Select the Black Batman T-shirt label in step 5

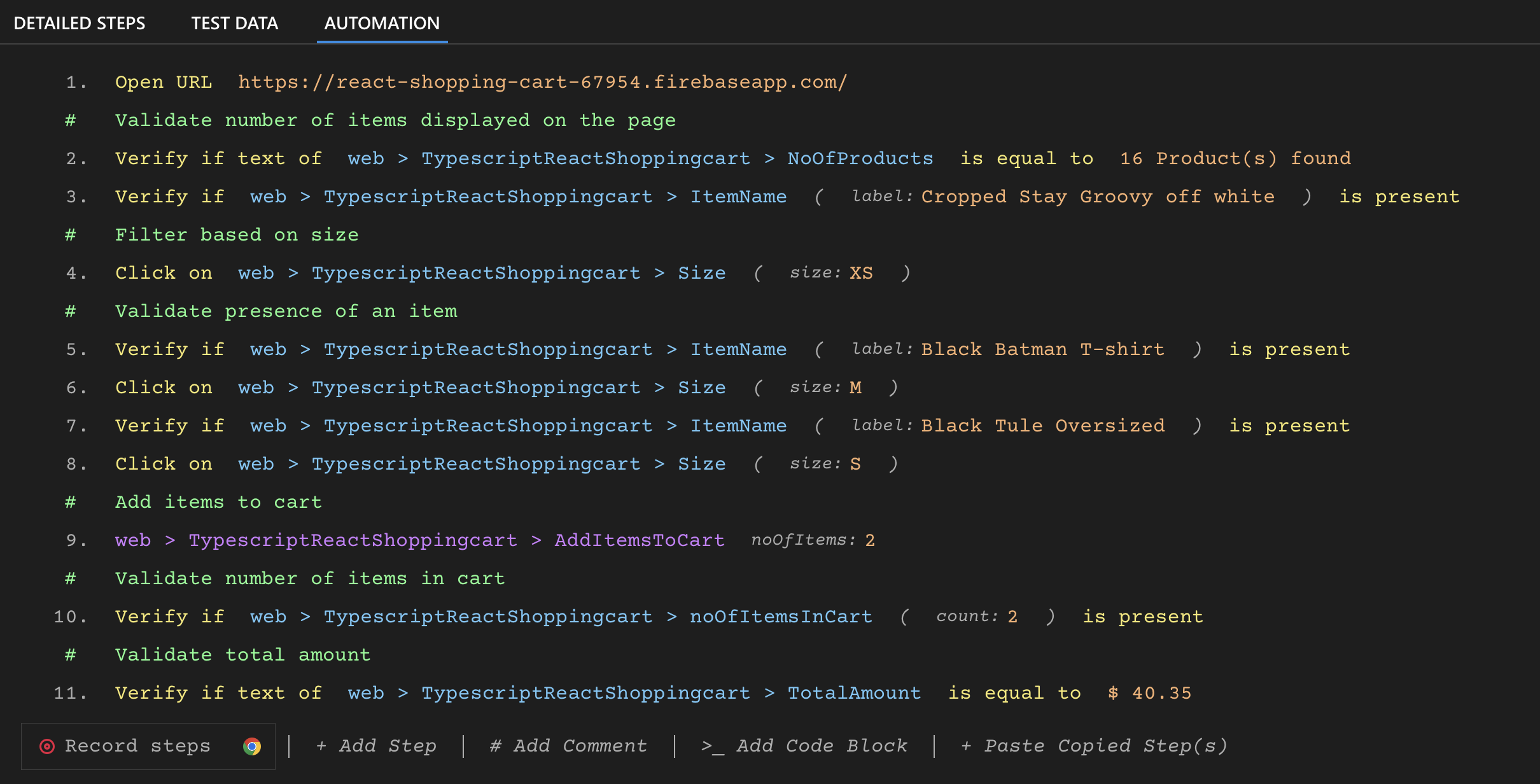point(1042,349)
